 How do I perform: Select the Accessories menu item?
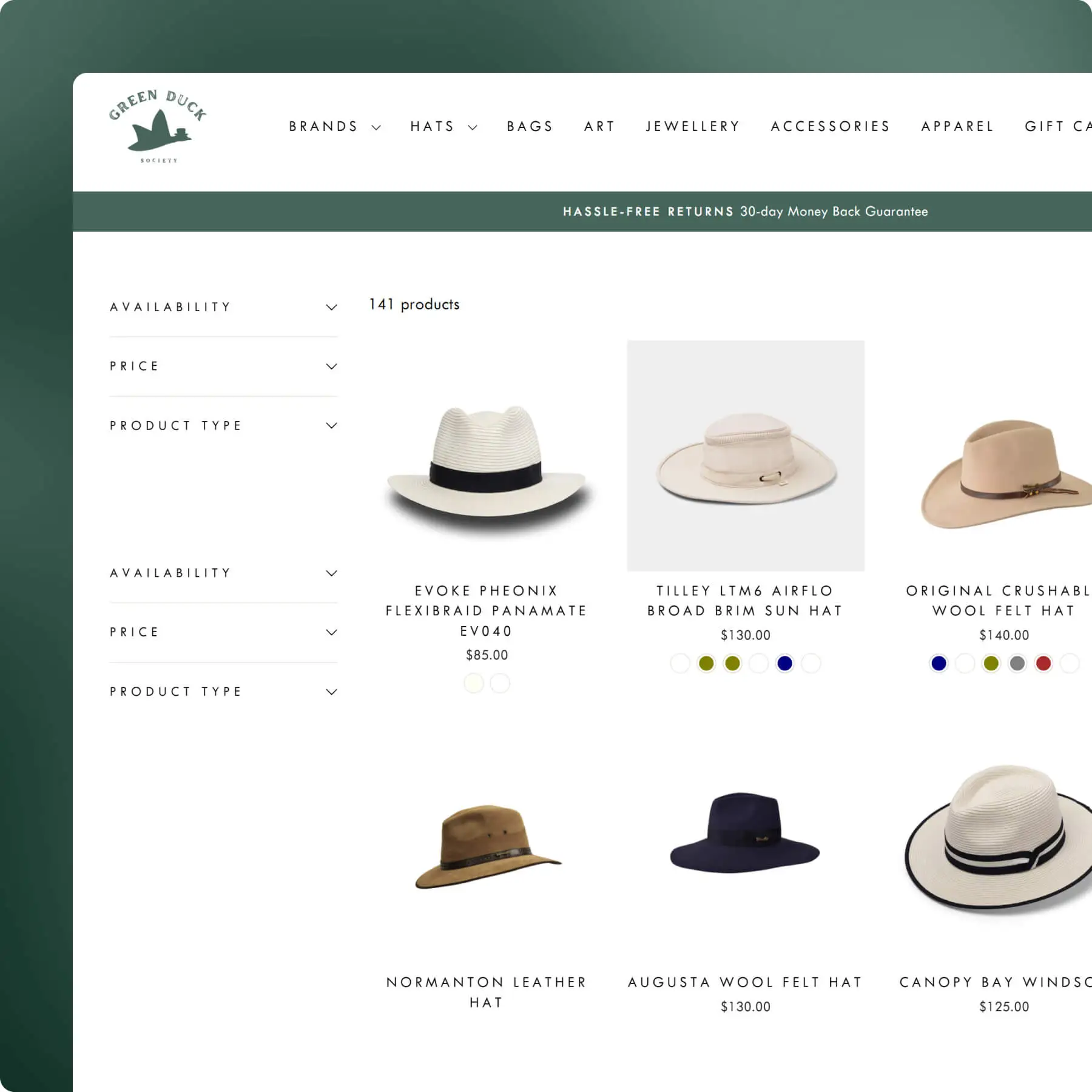(x=830, y=127)
